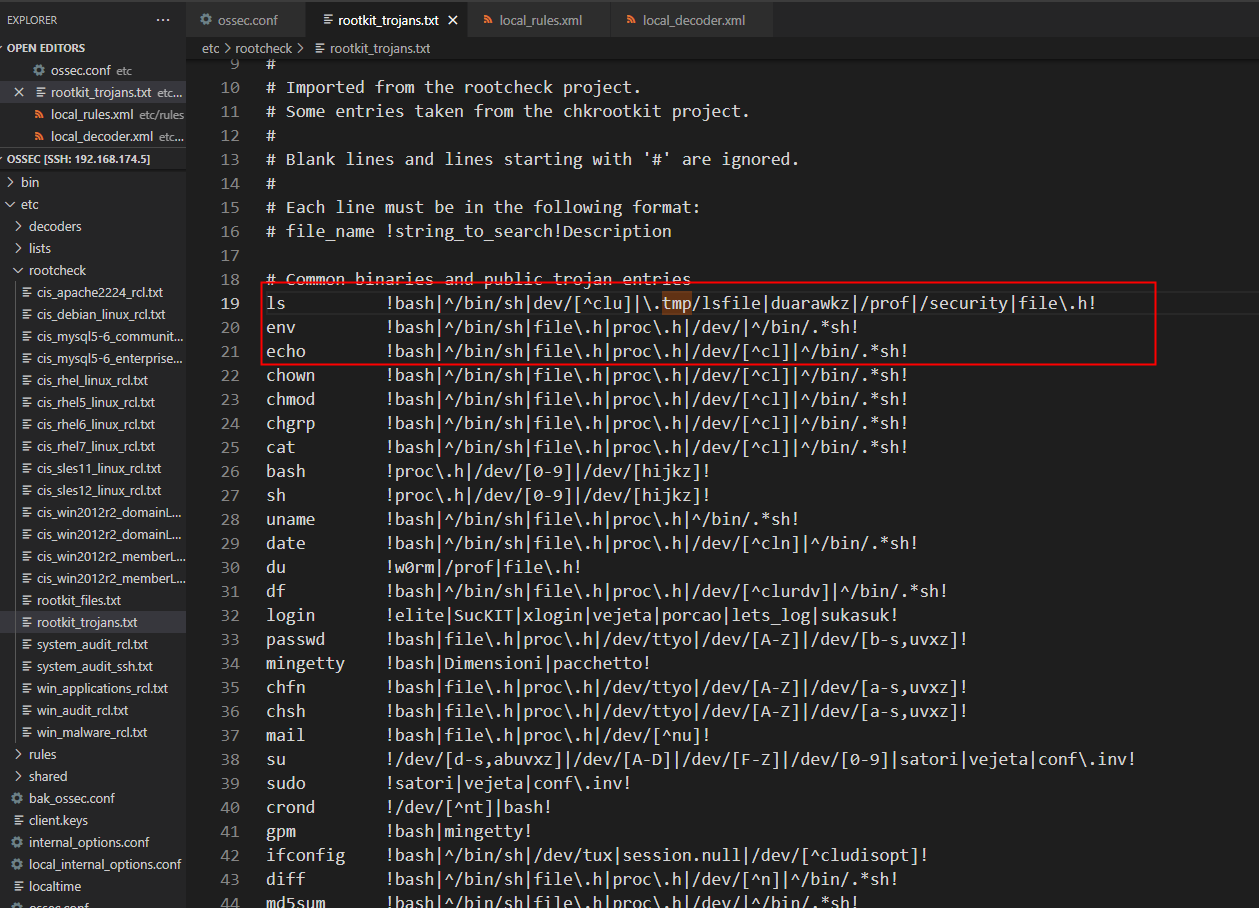Viewport: 1259px width, 908px height.
Task: Open system_audit_ssh.txt file
Action: pyautogui.click(x=95, y=666)
